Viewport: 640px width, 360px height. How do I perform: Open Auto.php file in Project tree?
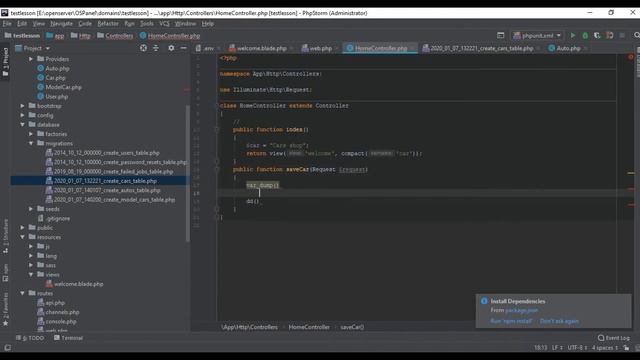point(53,69)
